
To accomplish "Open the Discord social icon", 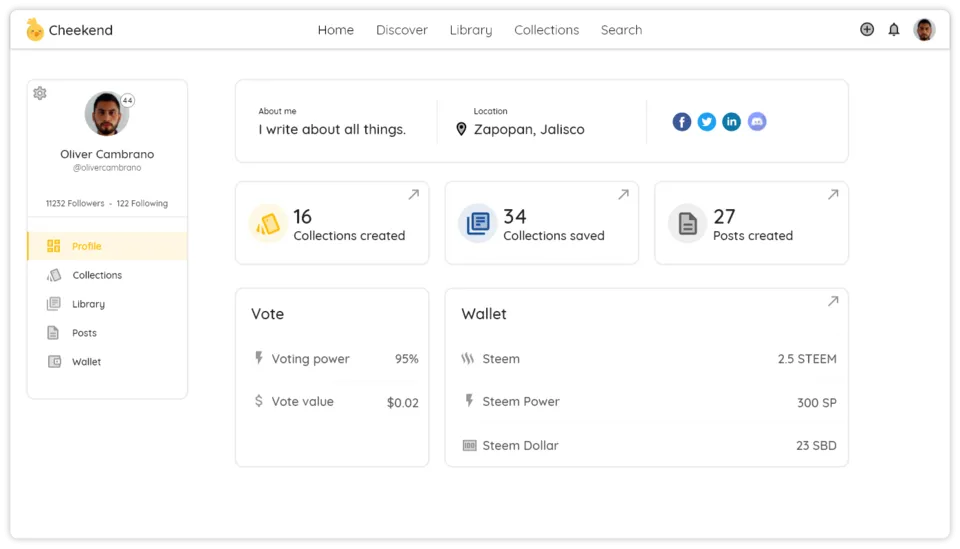I will (x=757, y=122).
